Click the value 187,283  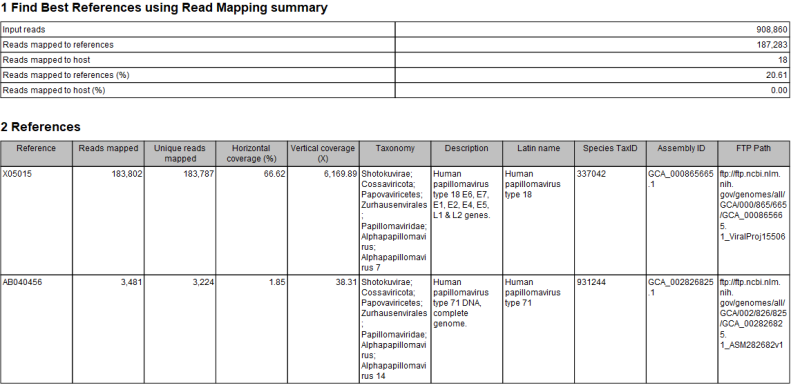pyautogui.click(x=772, y=45)
